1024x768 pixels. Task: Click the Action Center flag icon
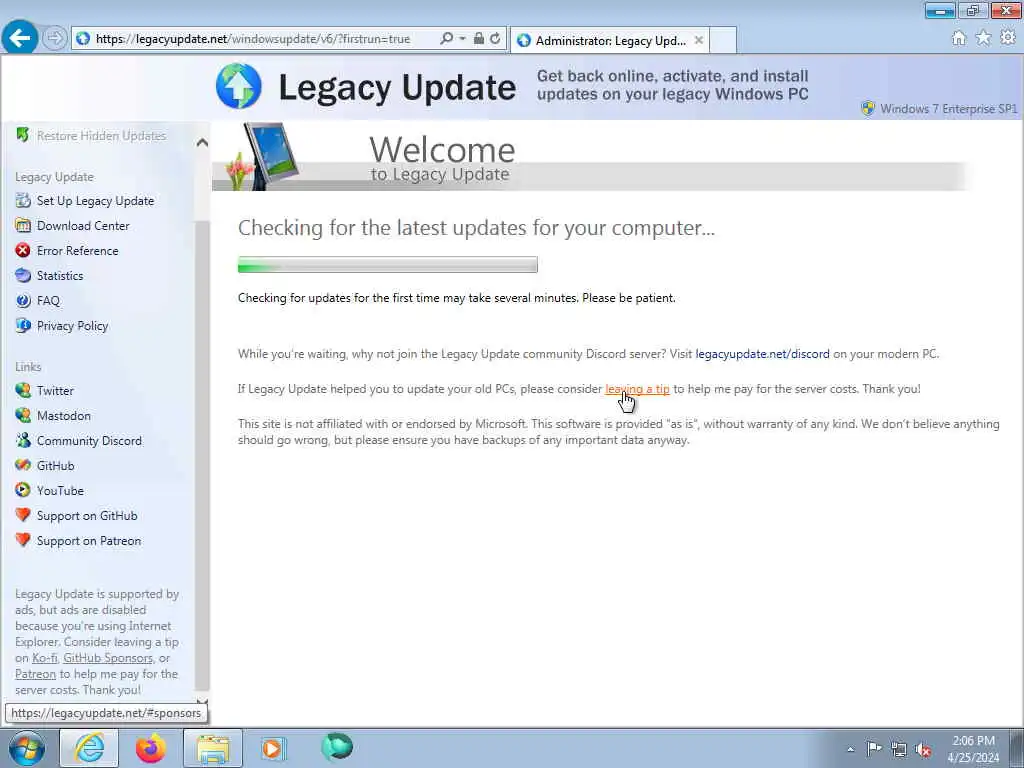[x=874, y=749]
